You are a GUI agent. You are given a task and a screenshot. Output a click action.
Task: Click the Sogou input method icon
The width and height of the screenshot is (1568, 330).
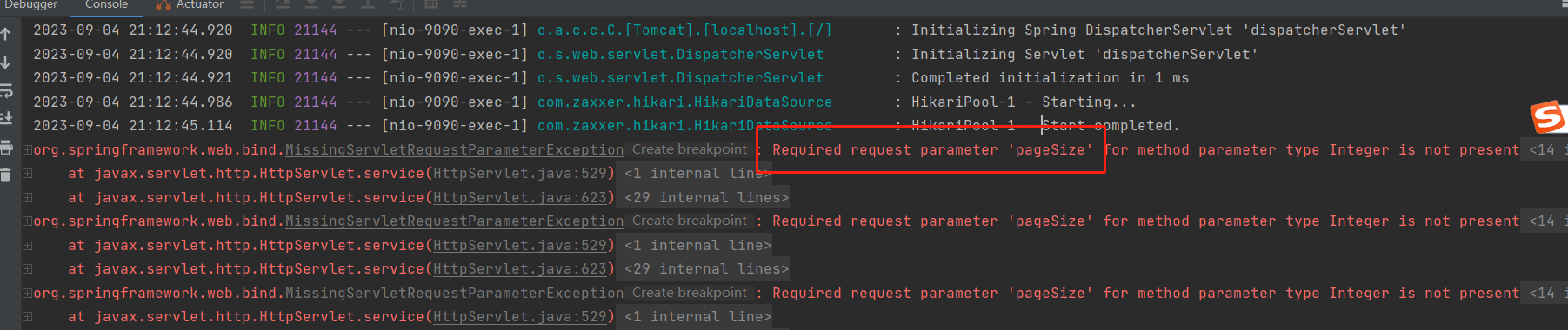(1549, 117)
